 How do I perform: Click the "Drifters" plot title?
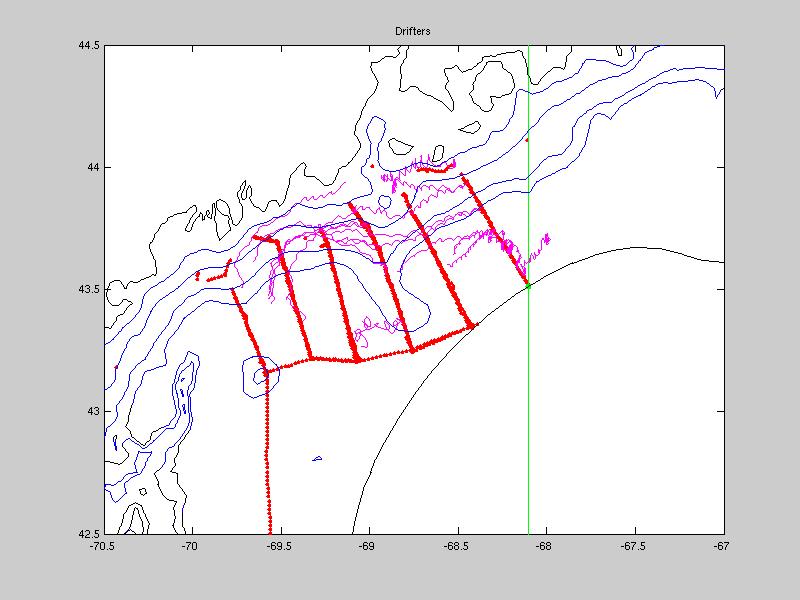tap(413, 33)
